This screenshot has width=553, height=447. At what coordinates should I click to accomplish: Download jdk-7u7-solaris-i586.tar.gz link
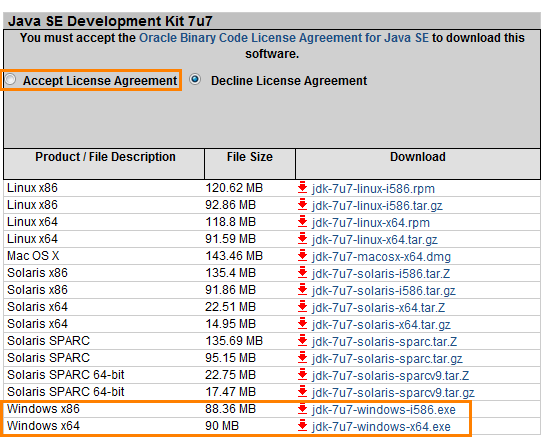(x=384, y=290)
